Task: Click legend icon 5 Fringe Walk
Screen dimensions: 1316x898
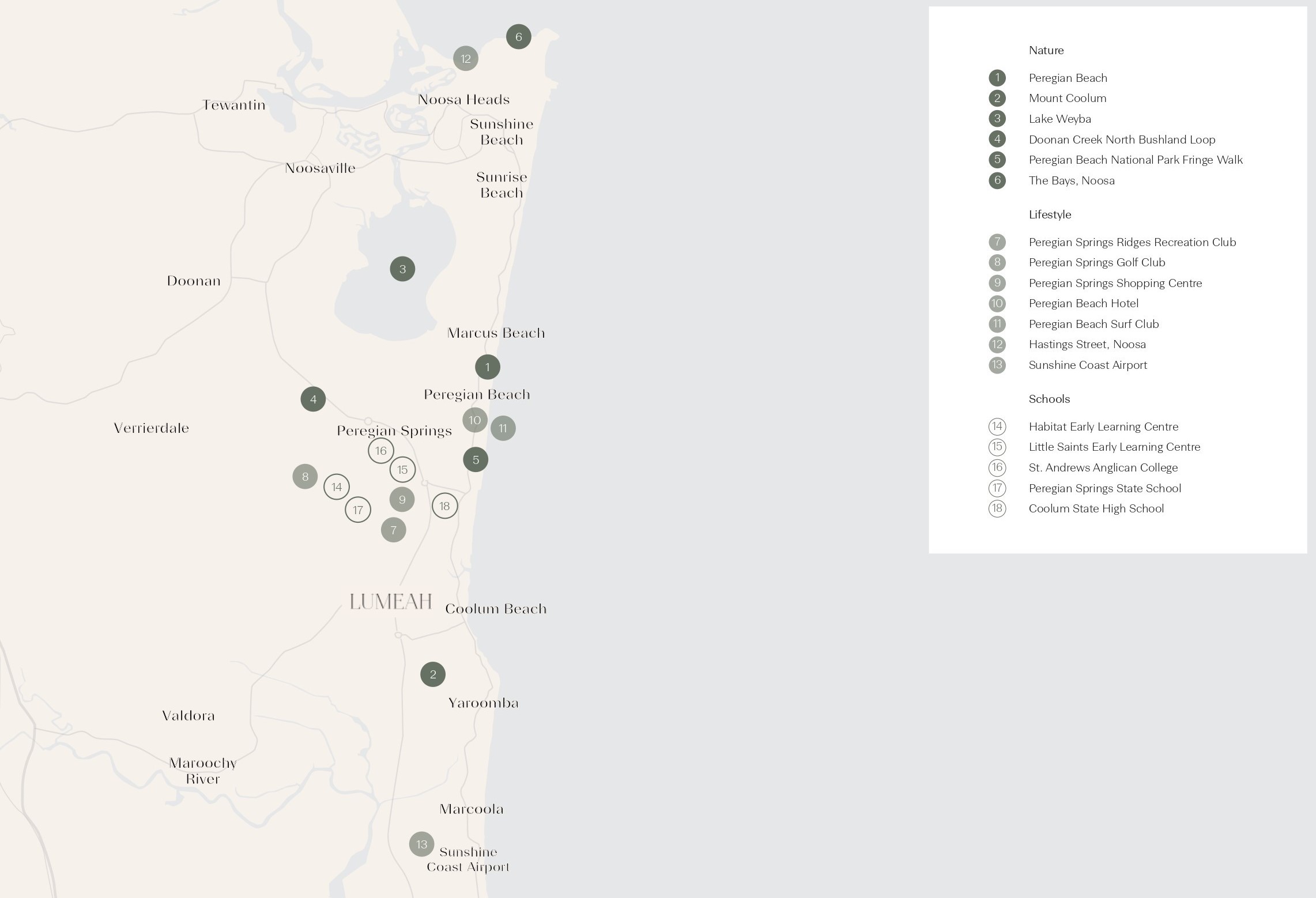Action: pyautogui.click(x=997, y=160)
